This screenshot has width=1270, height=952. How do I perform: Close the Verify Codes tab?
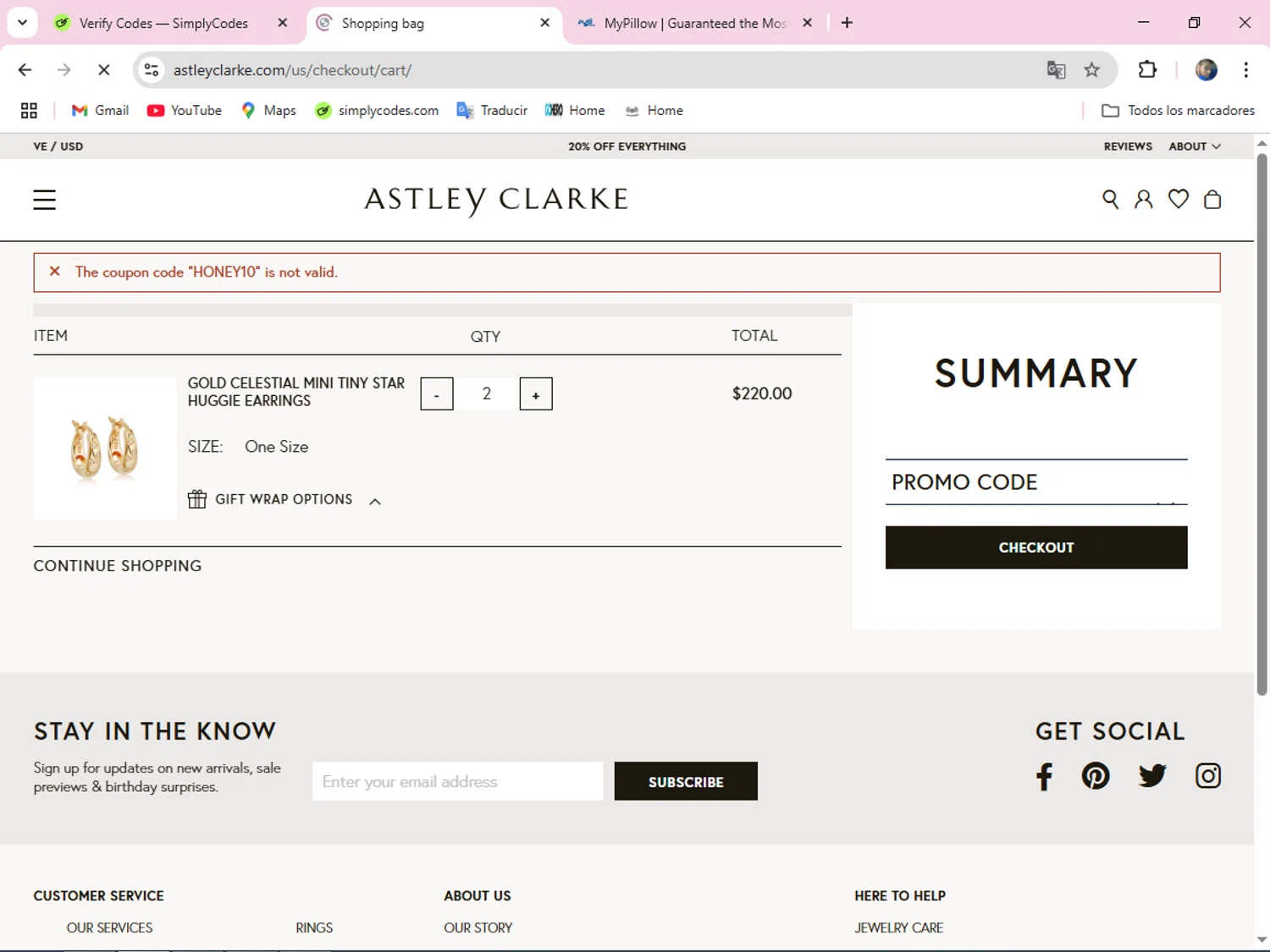(x=283, y=23)
